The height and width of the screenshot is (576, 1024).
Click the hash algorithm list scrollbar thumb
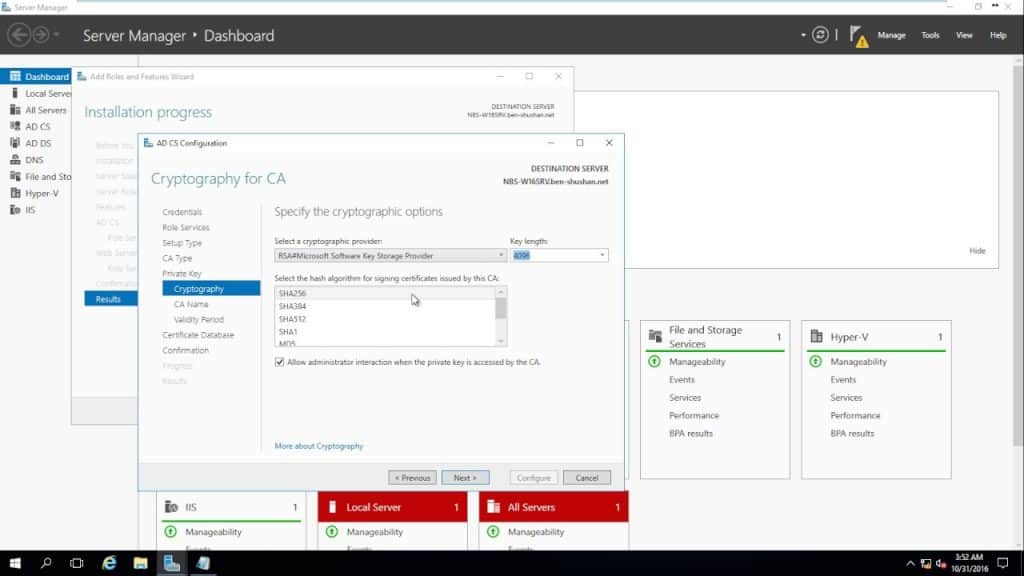[501, 308]
